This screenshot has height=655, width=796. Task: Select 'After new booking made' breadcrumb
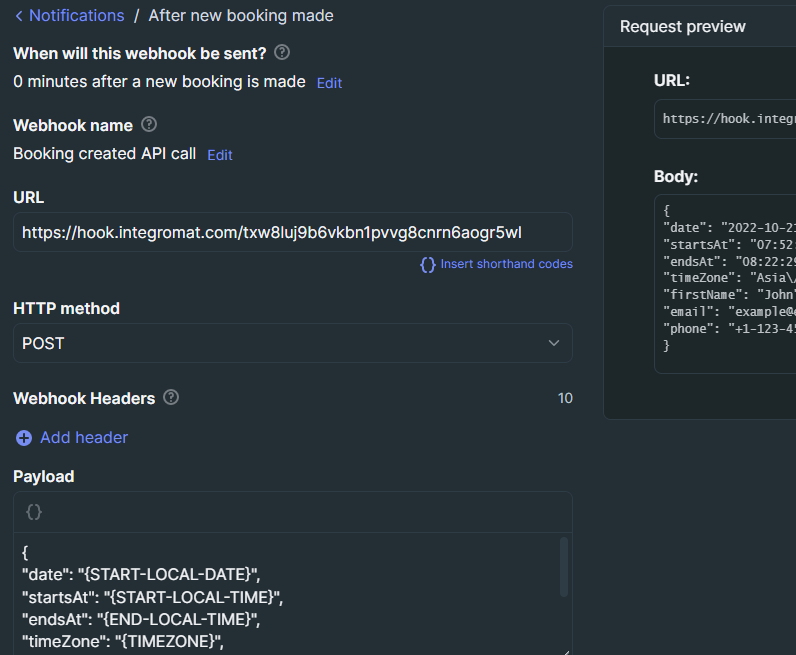pyautogui.click(x=241, y=16)
